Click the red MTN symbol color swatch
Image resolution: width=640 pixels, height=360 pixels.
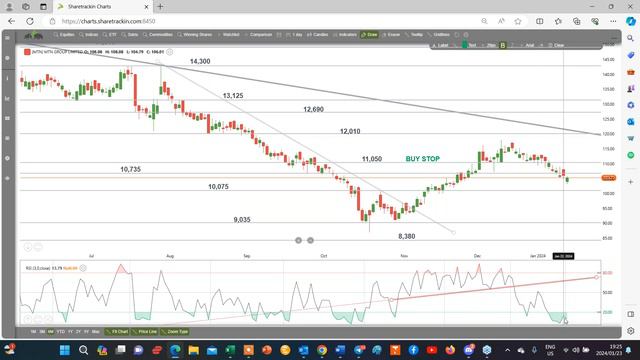(x=27, y=52)
